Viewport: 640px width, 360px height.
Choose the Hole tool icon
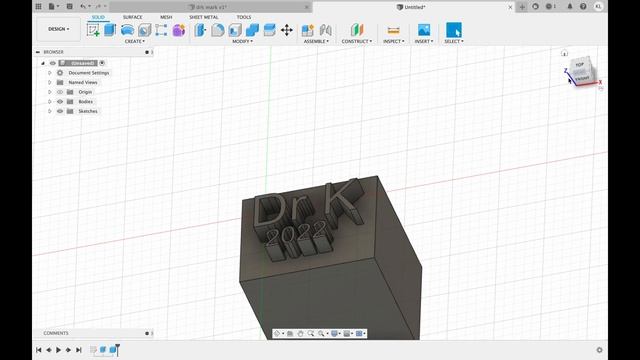(144, 30)
